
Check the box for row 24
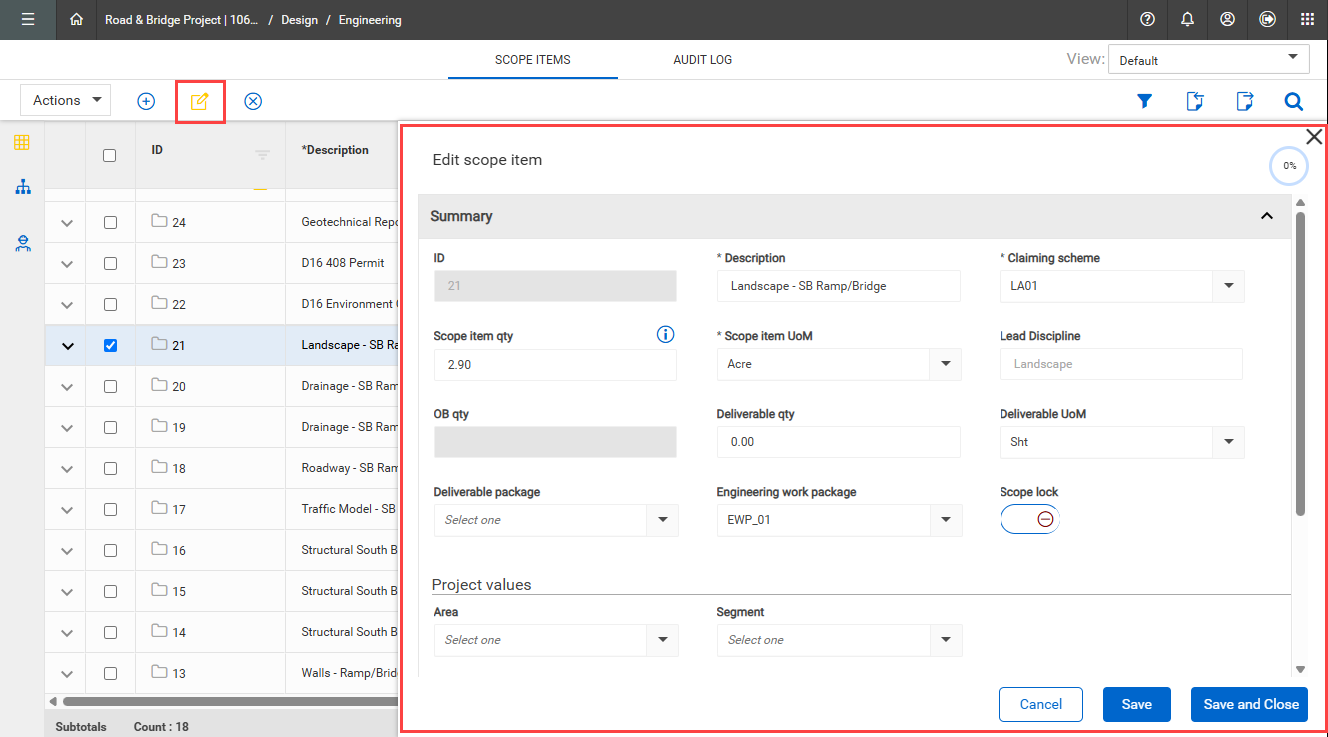[x=110, y=222]
